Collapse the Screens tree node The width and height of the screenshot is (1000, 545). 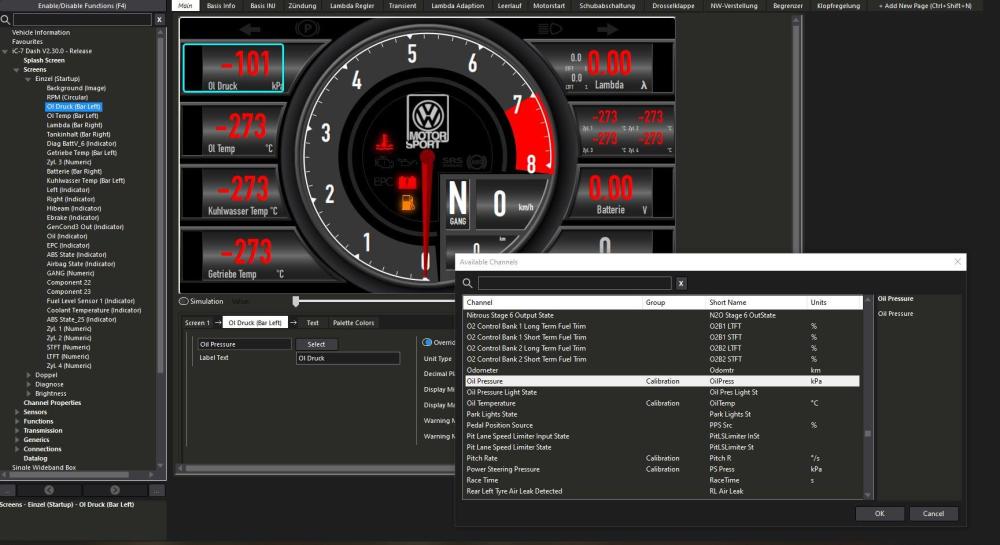17,69
